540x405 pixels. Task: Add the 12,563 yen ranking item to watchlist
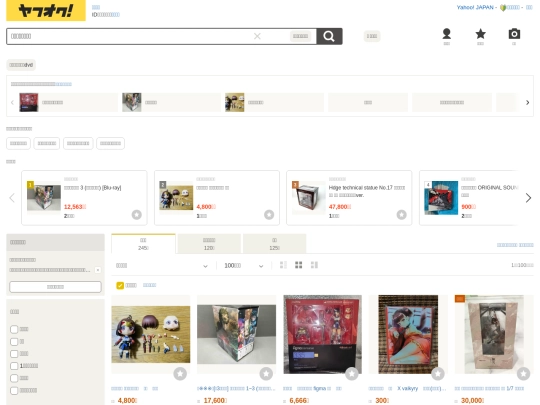pyautogui.click(x=137, y=215)
